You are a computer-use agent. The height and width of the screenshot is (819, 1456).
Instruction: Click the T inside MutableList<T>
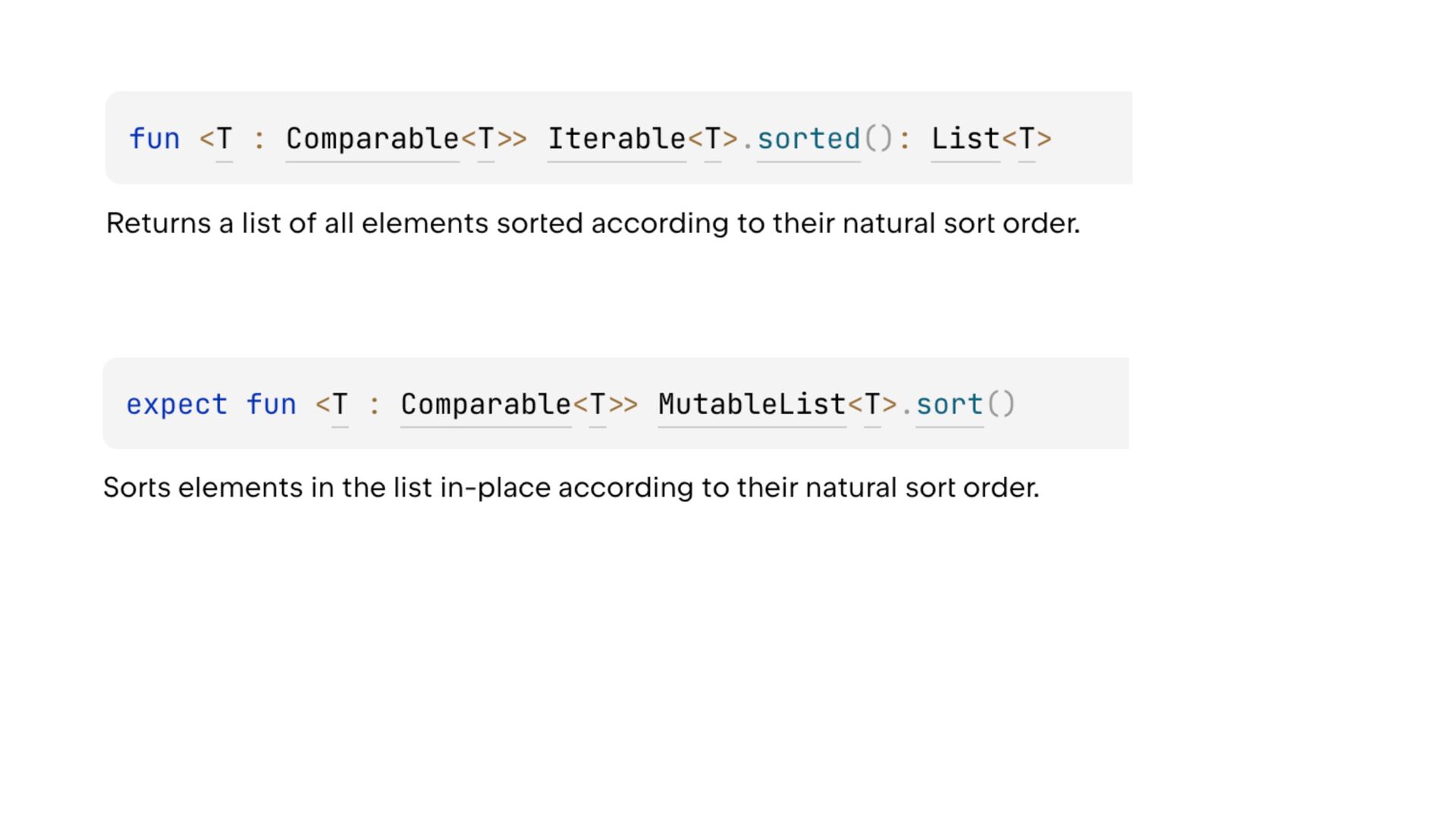872,404
